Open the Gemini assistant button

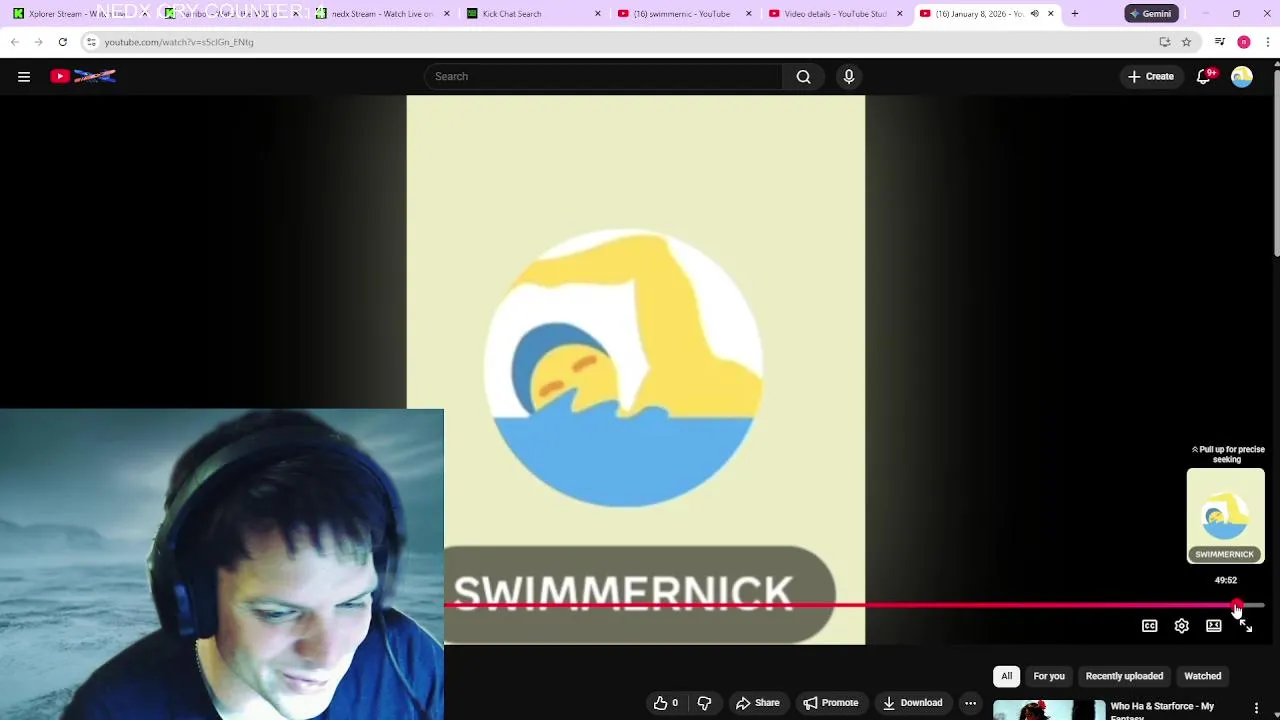1151,14
